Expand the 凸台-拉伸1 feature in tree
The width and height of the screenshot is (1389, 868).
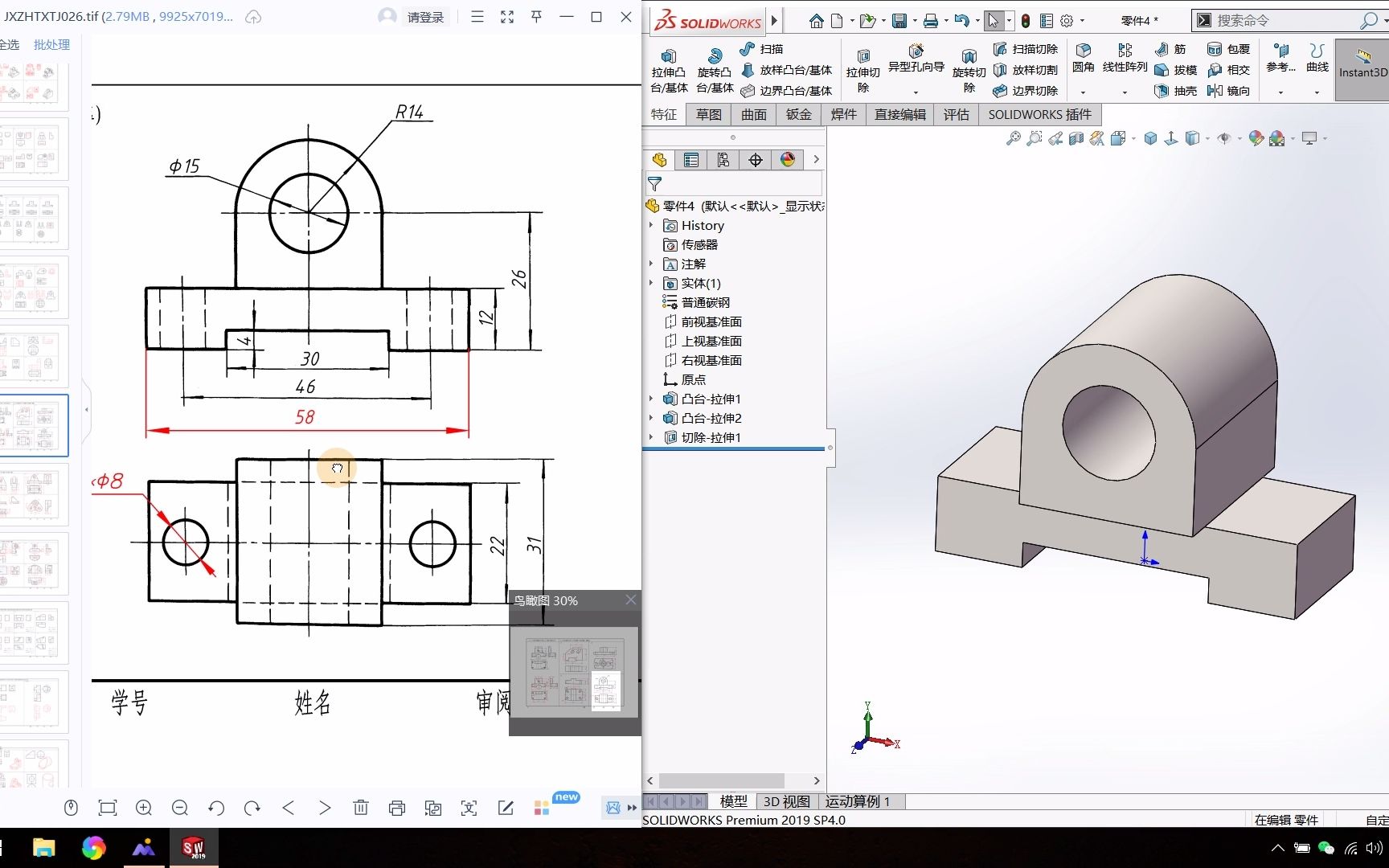coord(651,399)
